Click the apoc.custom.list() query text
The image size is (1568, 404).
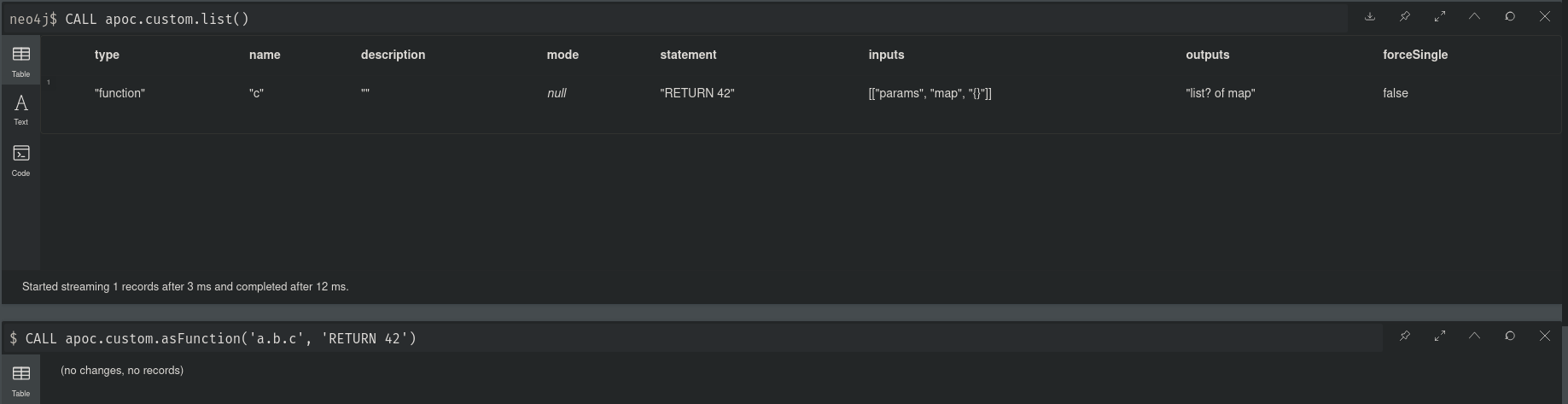pyautogui.click(x=157, y=19)
